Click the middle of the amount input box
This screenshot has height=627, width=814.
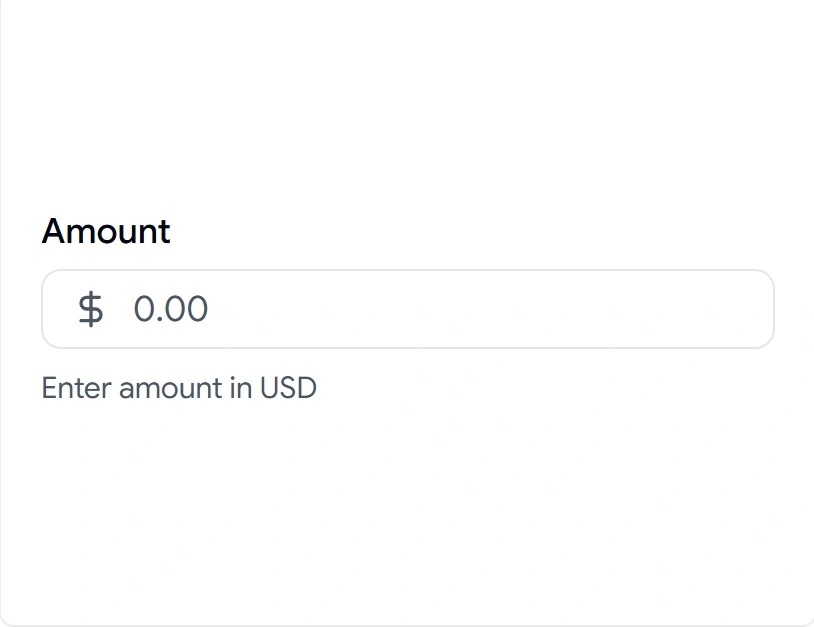(x=408, y=309)
